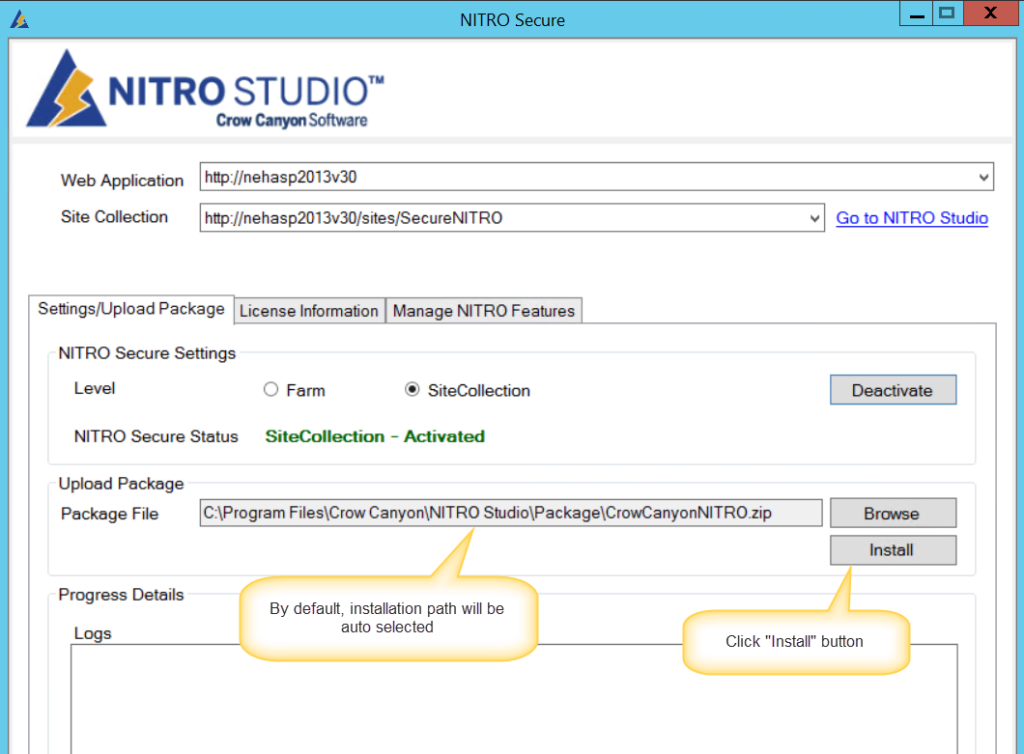Click inside the Web Application address field

coord(500,176)
